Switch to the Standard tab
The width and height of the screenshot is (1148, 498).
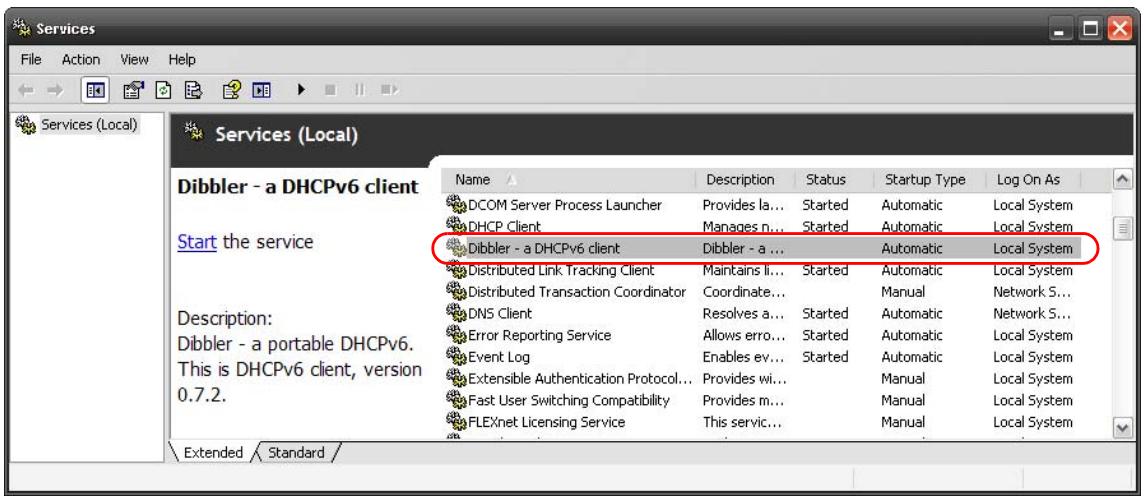point(296,453)
